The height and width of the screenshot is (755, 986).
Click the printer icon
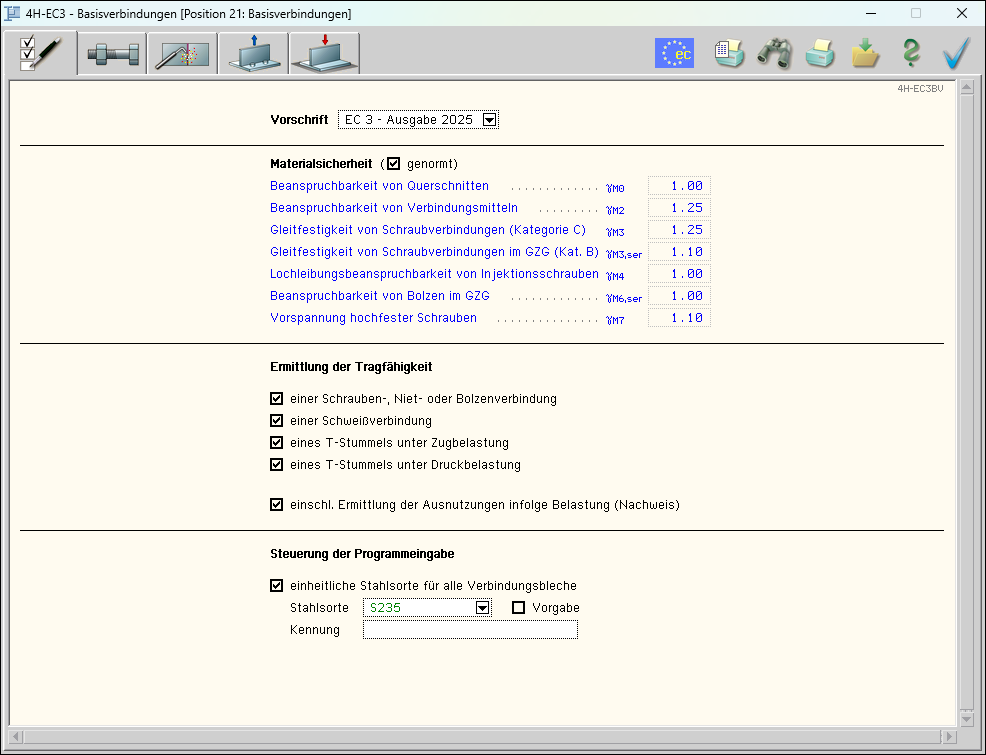coord(821,53)
